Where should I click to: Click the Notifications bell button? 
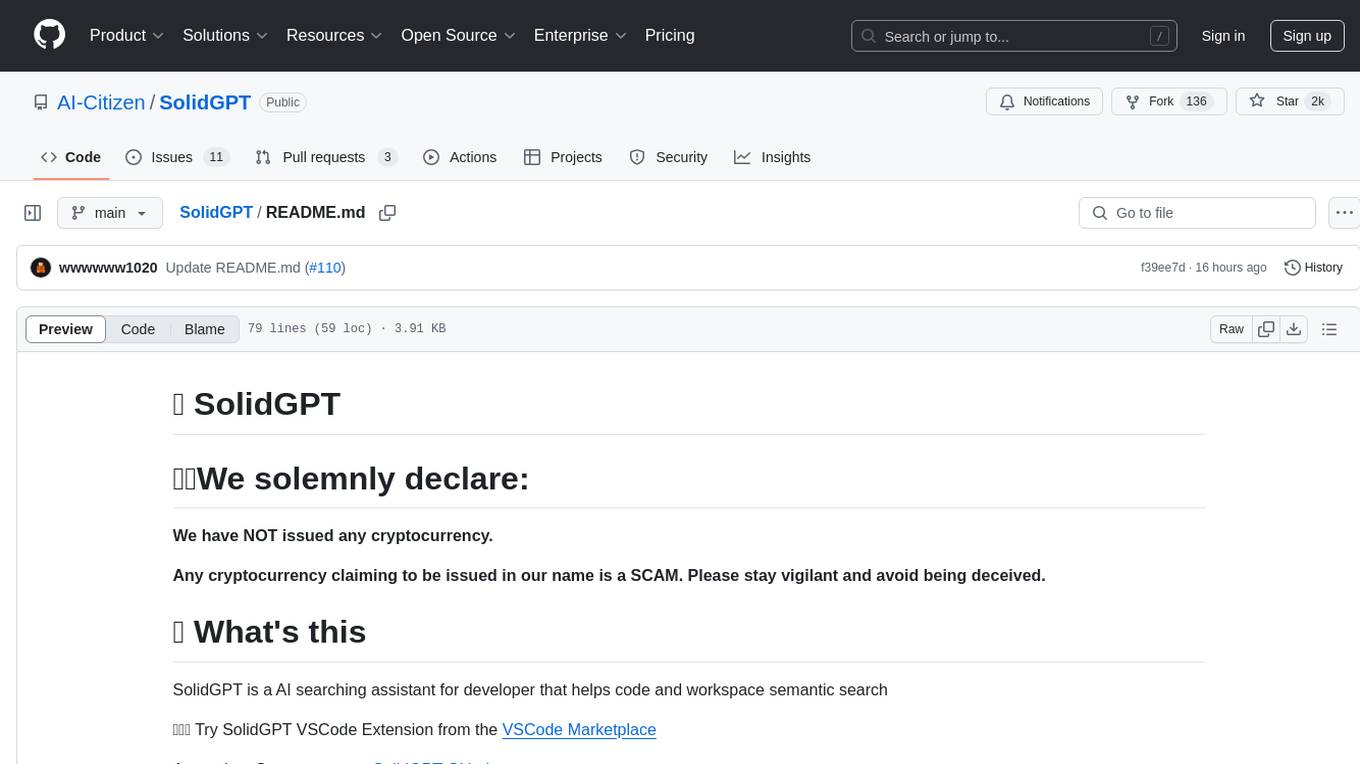pos(1045,102)
